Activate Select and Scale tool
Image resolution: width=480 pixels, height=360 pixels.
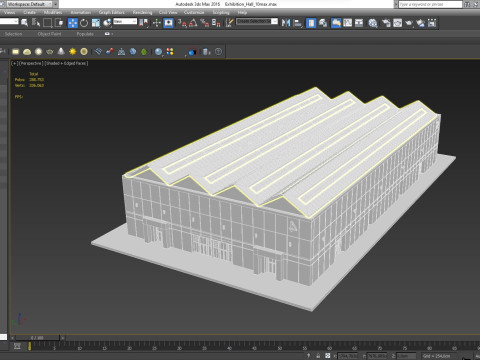(x=96, y=23)
